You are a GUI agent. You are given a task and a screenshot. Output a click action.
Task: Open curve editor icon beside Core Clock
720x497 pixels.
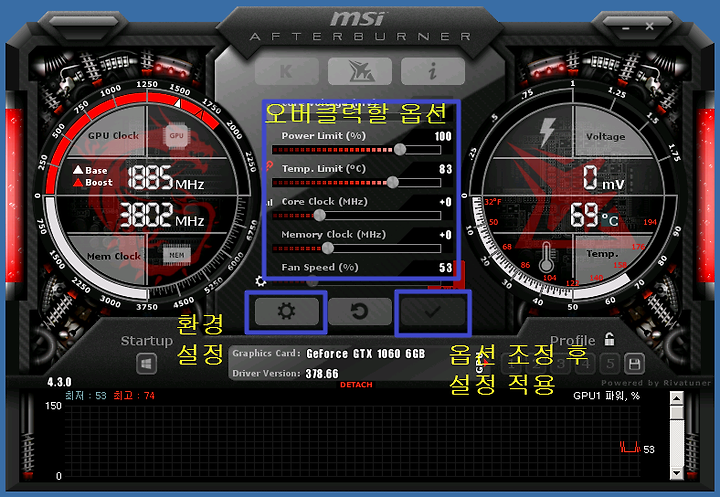(x=269, y=202)
